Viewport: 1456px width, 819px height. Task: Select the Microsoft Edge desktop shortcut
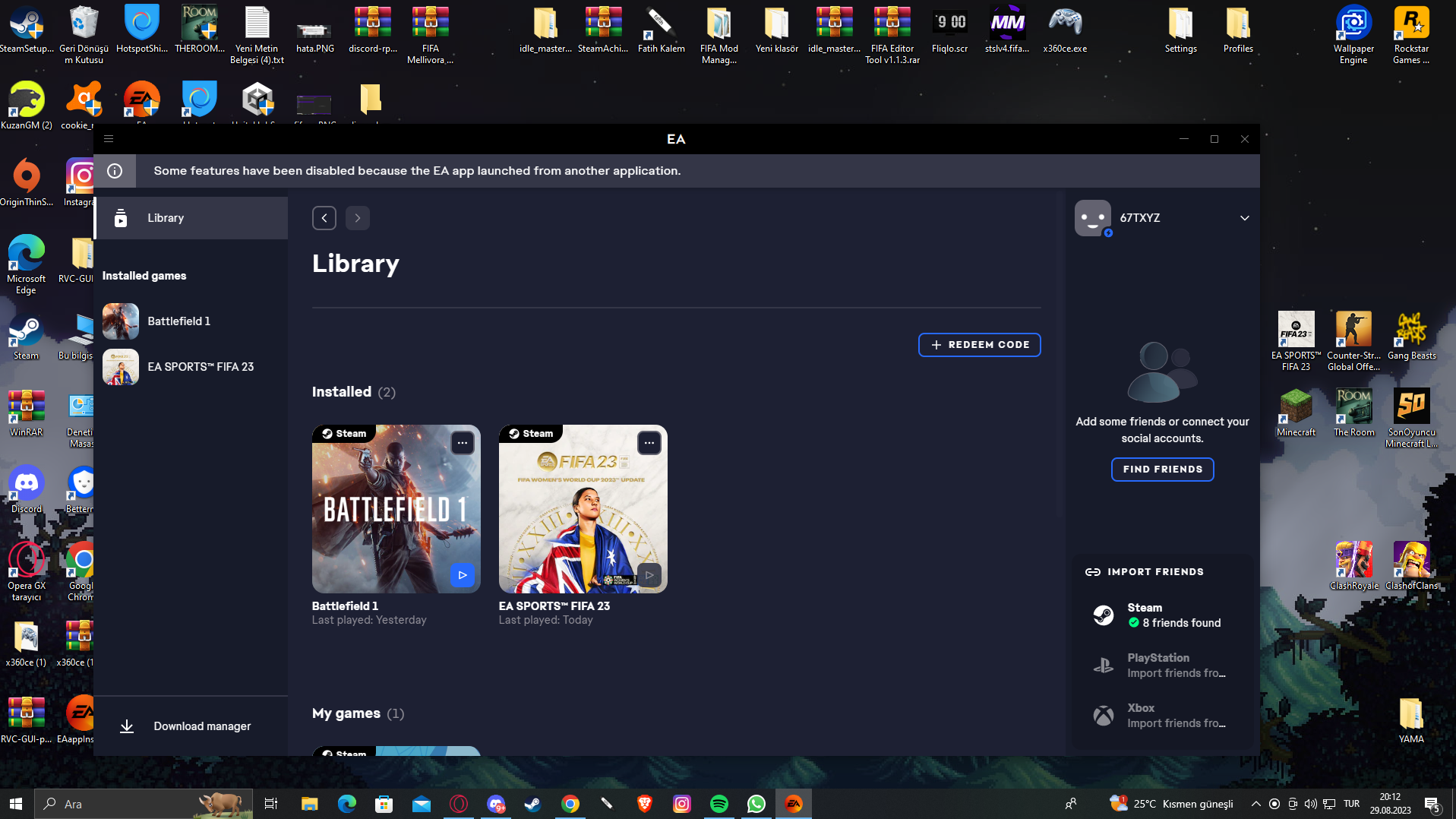coord(27,264)
